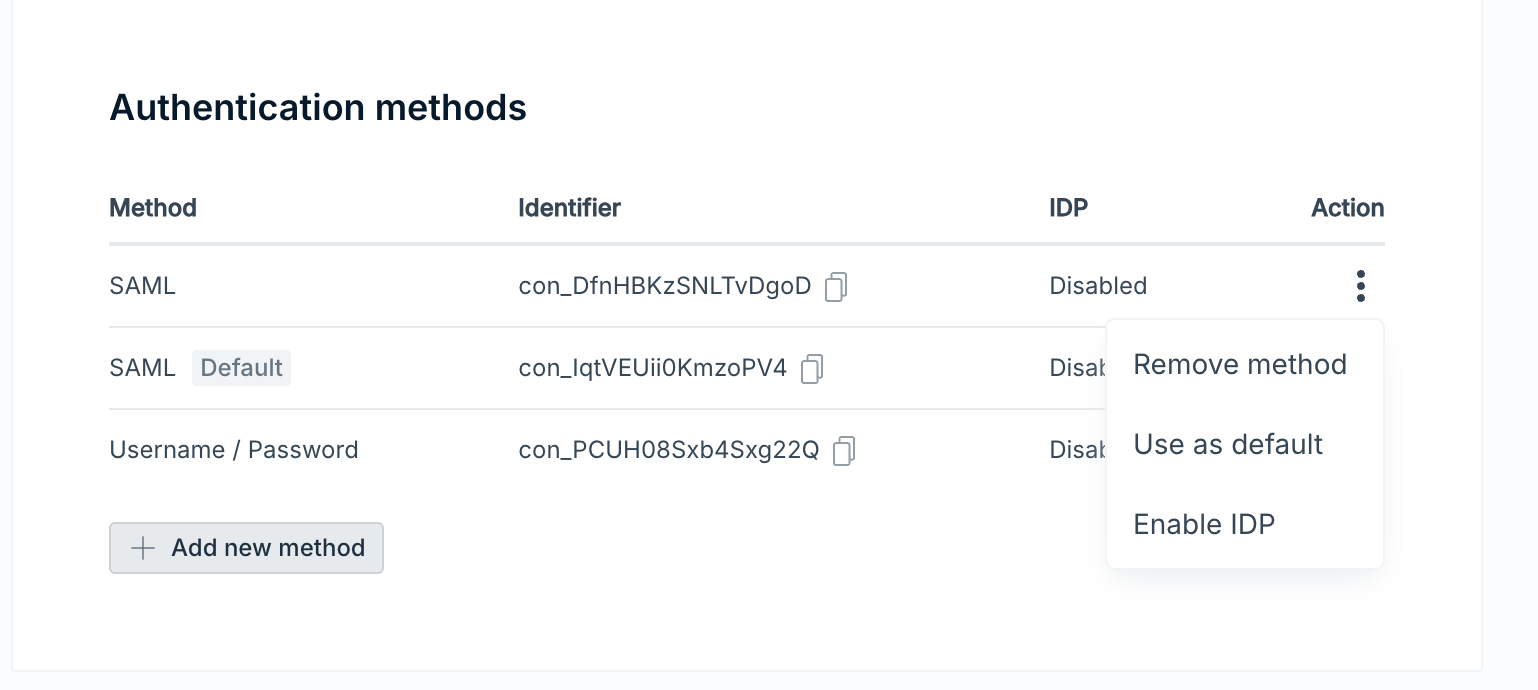The height and width of the screenshot is (690, 1538).
Task: Select the con_DfnHBKzSNLTvDgoD identifier text
Action: point(664,287)
